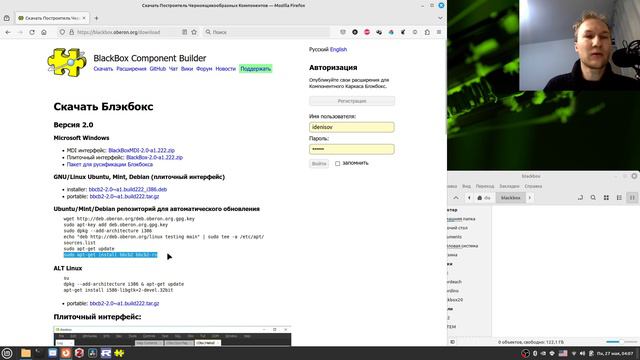Switch file manager to icon view
Viewport: 640px width, 360px height.
pyautogui.click(x=606, y=198)
